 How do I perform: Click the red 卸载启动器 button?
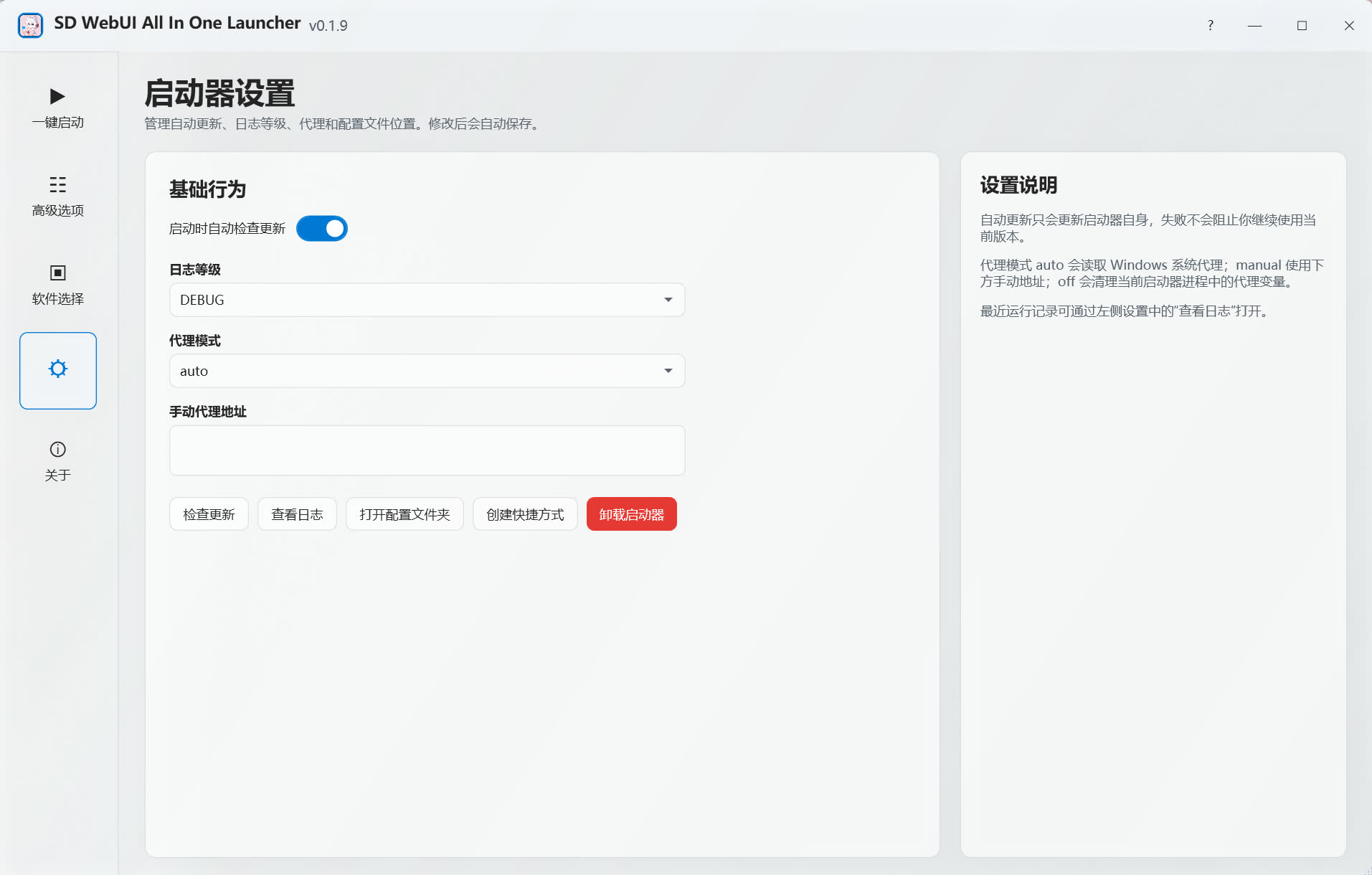click(x=632, y=514)
